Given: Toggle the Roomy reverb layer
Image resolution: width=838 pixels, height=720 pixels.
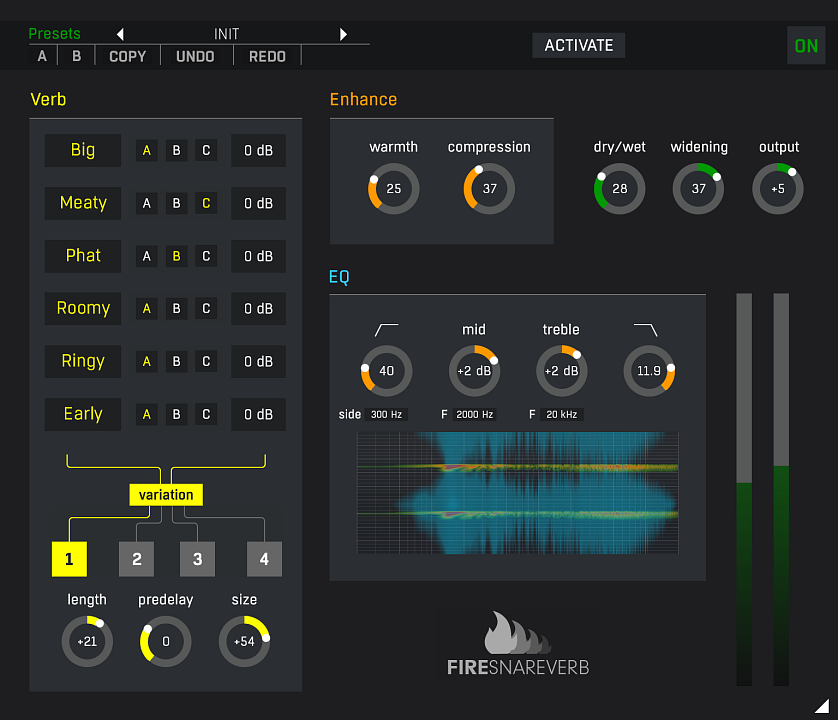Looking at the screenshot, I should click(83, 309).
